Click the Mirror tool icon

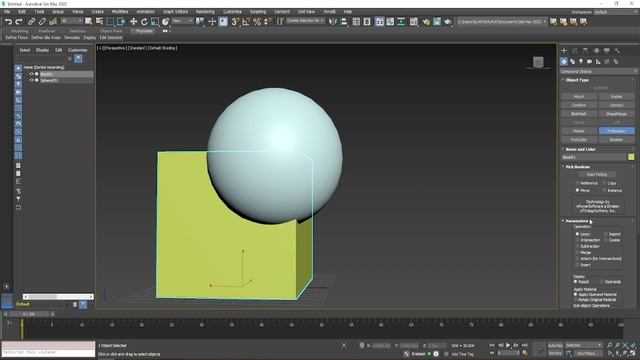coord(333,22)
